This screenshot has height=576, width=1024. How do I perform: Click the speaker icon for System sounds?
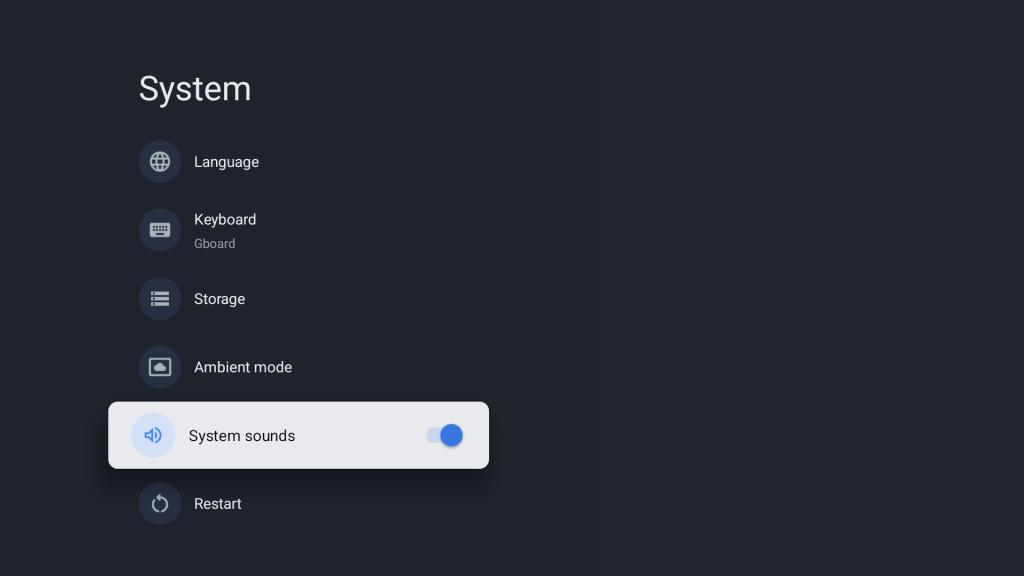coord(153,436)
